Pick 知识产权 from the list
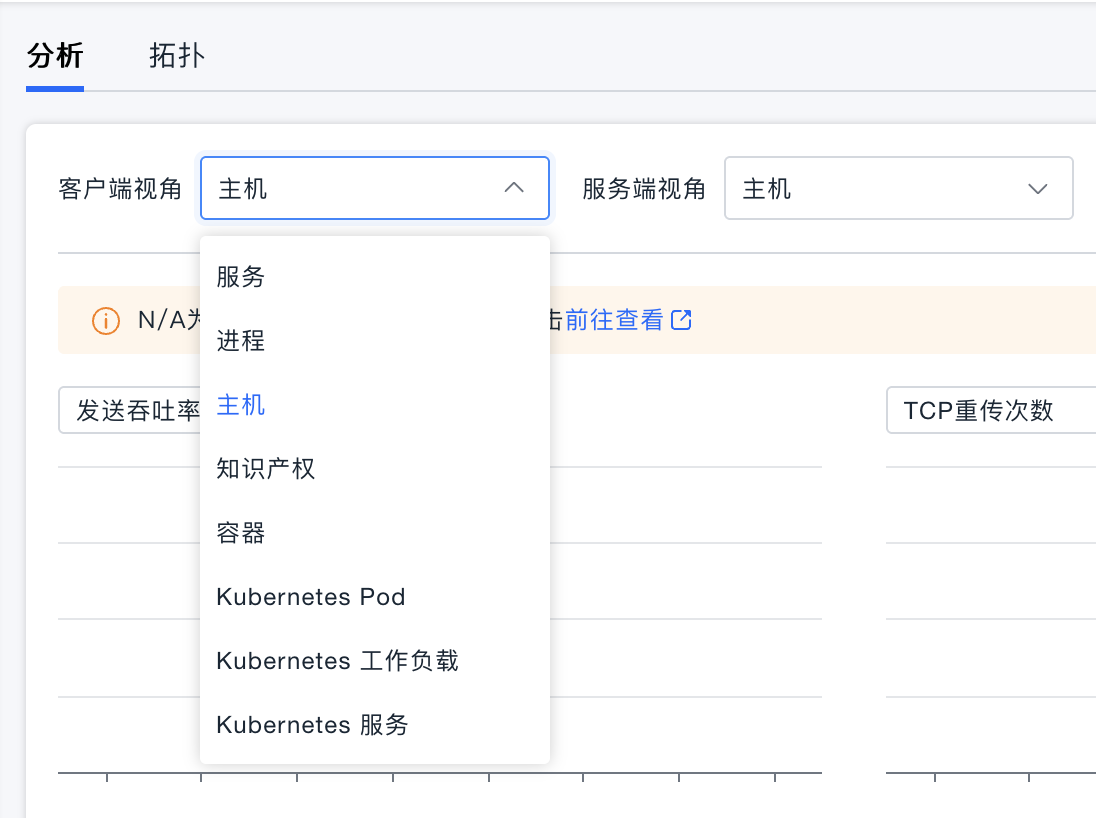1096x818 pixels. [x=266, y=469]
